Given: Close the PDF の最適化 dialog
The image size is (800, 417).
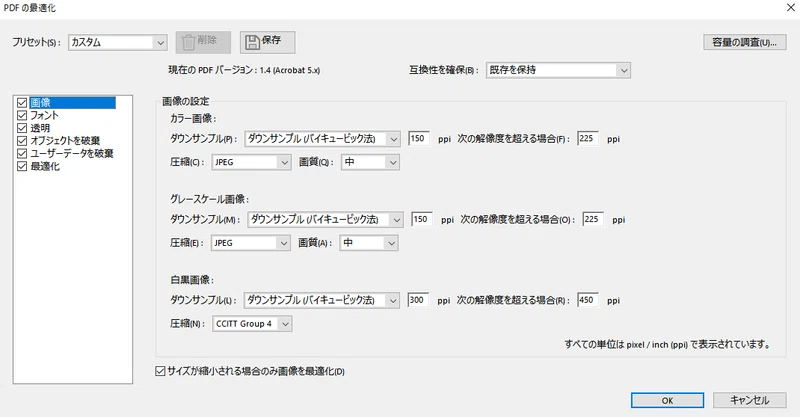Looking at the screenshot, I should [x=790, y=7].
